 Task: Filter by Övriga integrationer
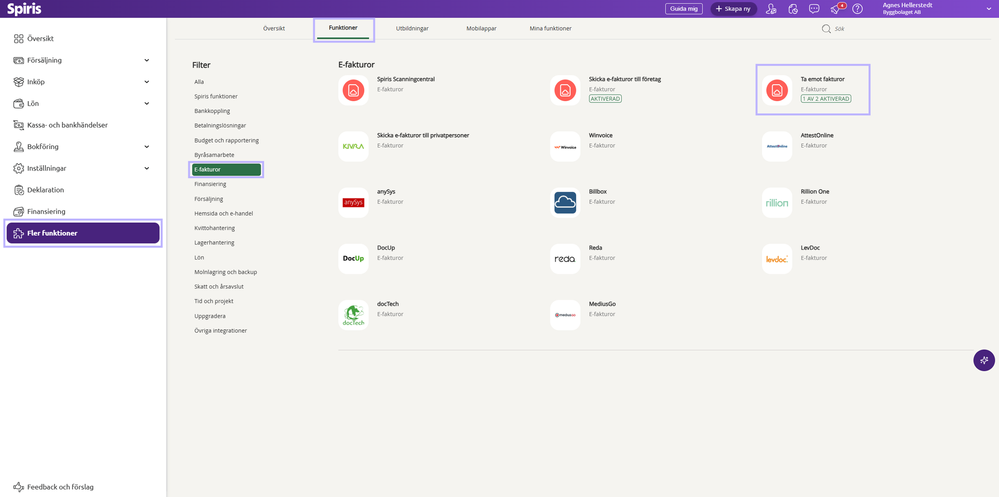click(x=220, y=331)
